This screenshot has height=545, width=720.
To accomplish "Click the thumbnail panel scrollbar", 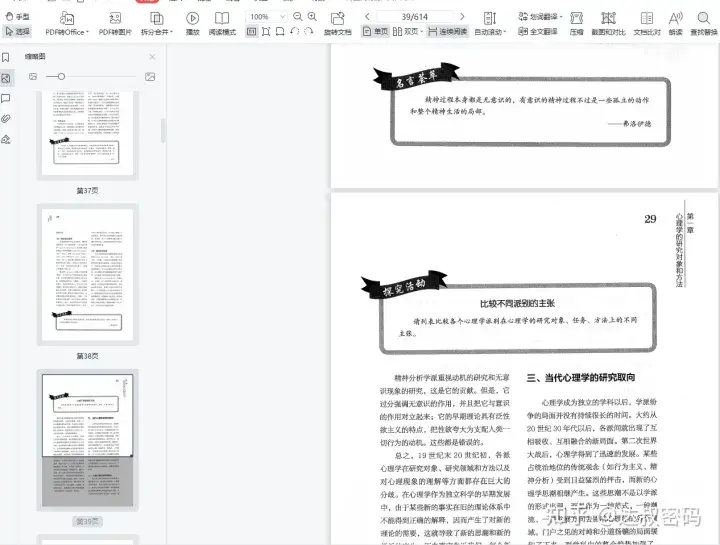I will click(163, 130).
